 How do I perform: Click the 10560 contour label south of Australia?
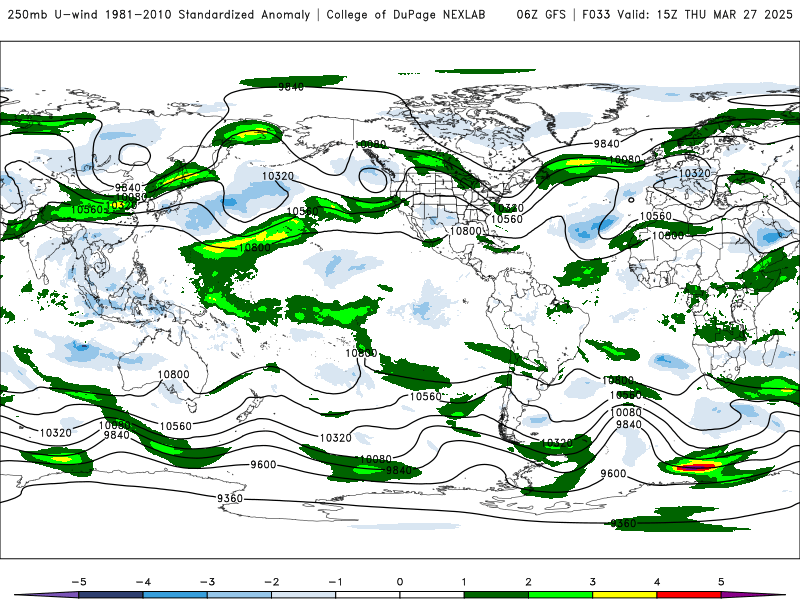coord(176,426)
